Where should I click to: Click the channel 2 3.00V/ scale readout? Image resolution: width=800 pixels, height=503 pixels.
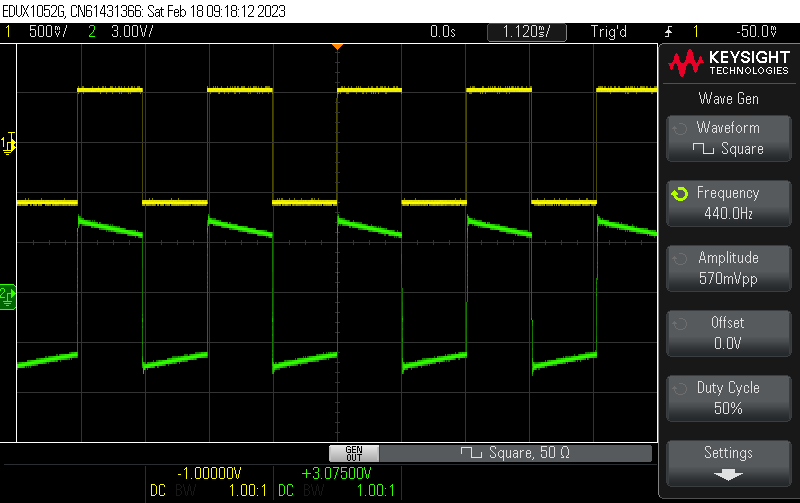(132, 32)
